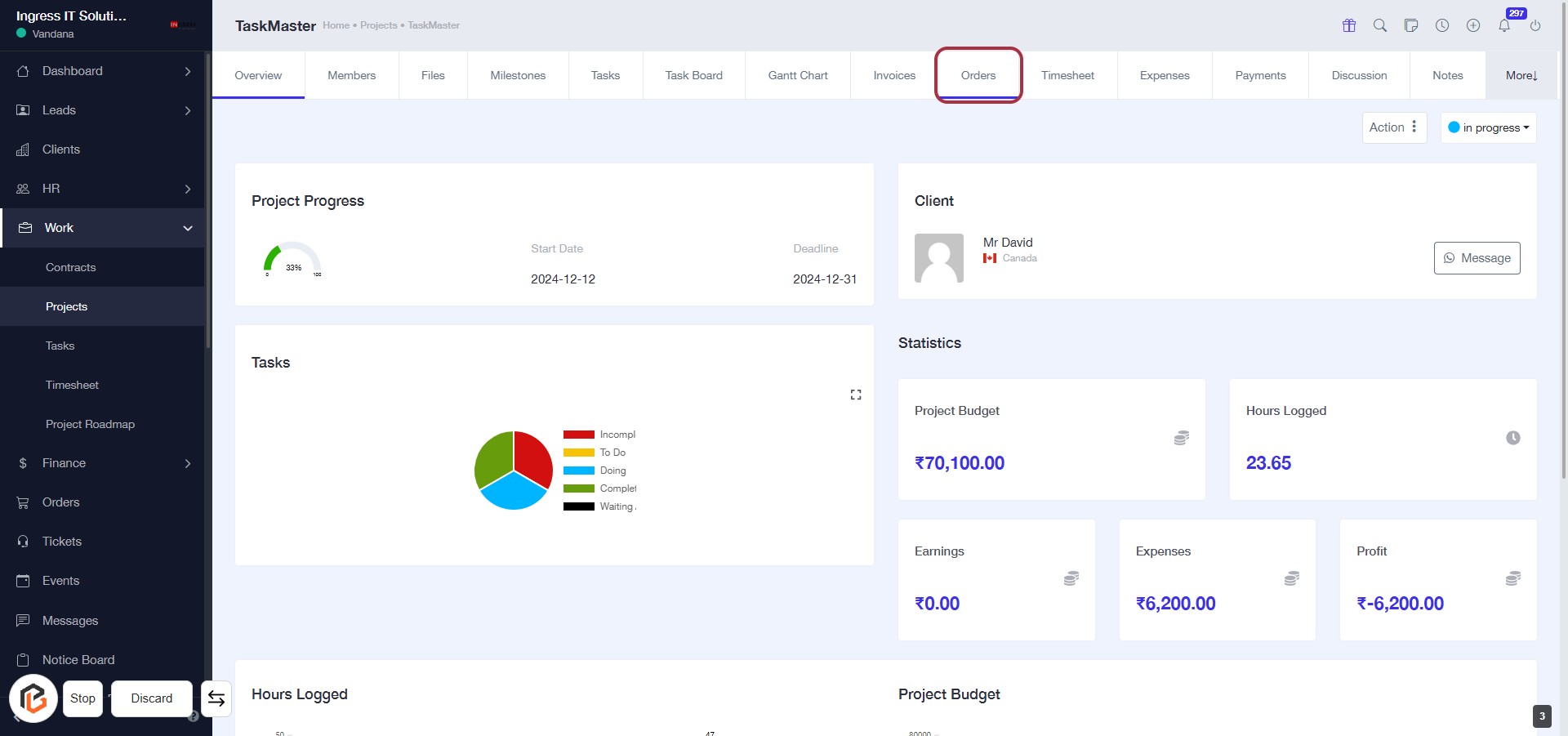Open the notifications bell icon

coord(1504,25)
